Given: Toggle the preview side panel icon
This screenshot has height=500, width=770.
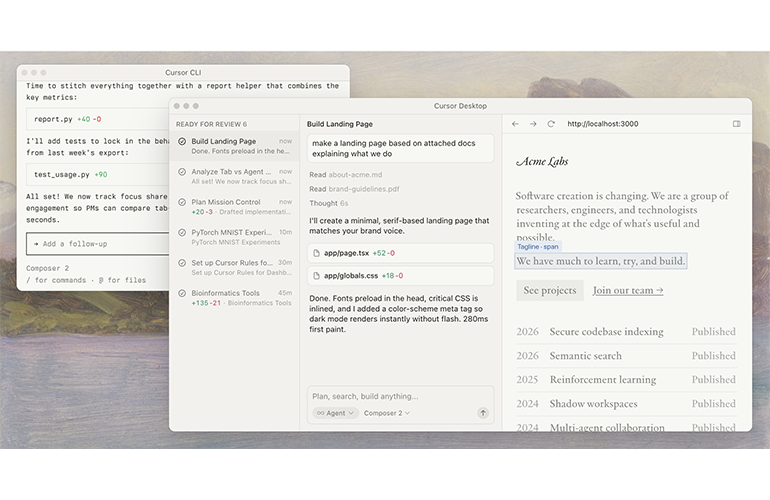Looking at the screenshot, I should pyautogui.click(x=737, y=124).
